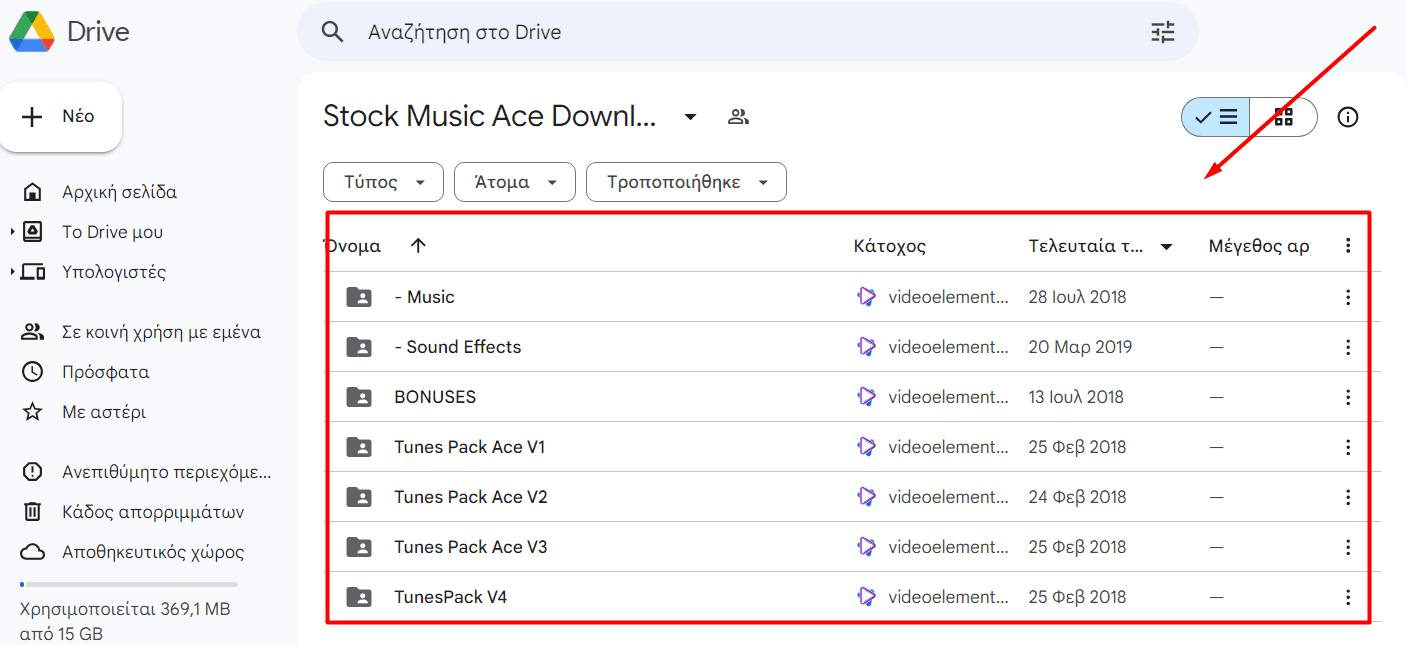Open the Άτομα filter dropdown
Viewport: 1407px width, 645px height.
point(515,182)
